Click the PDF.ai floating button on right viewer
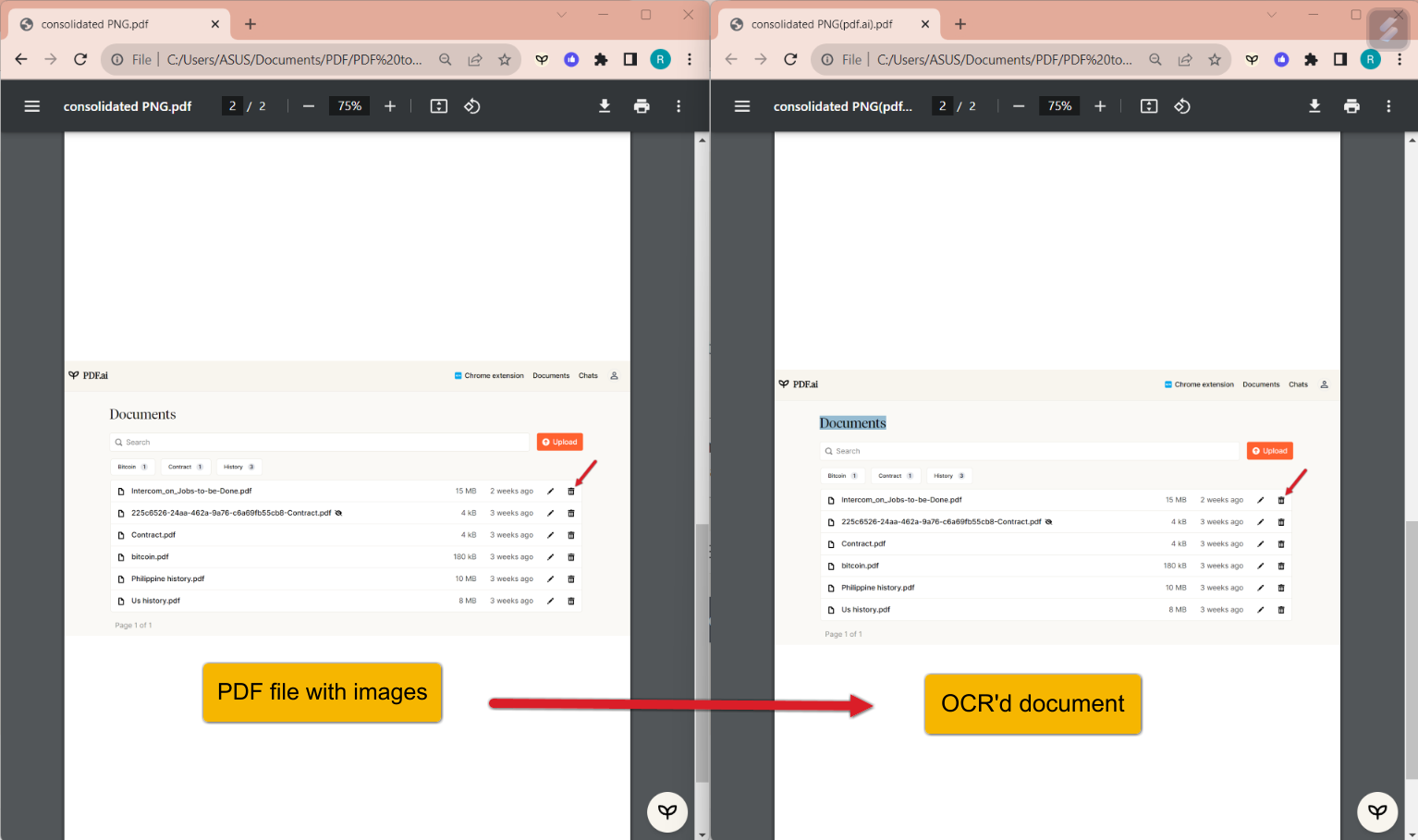Viewport: 1418px width, 840px height. [1377, 811]
